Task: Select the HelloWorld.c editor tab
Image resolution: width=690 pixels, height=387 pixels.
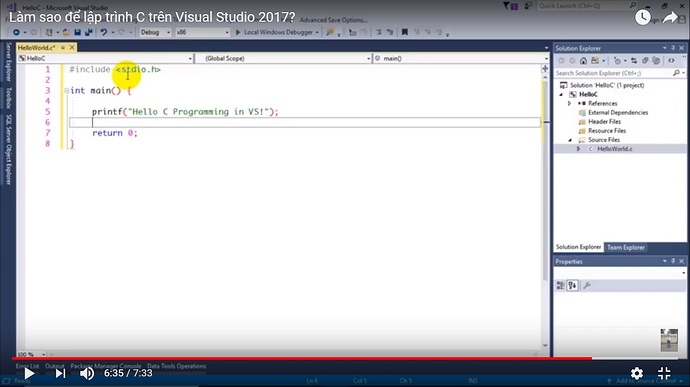Action: pos(37,48)
